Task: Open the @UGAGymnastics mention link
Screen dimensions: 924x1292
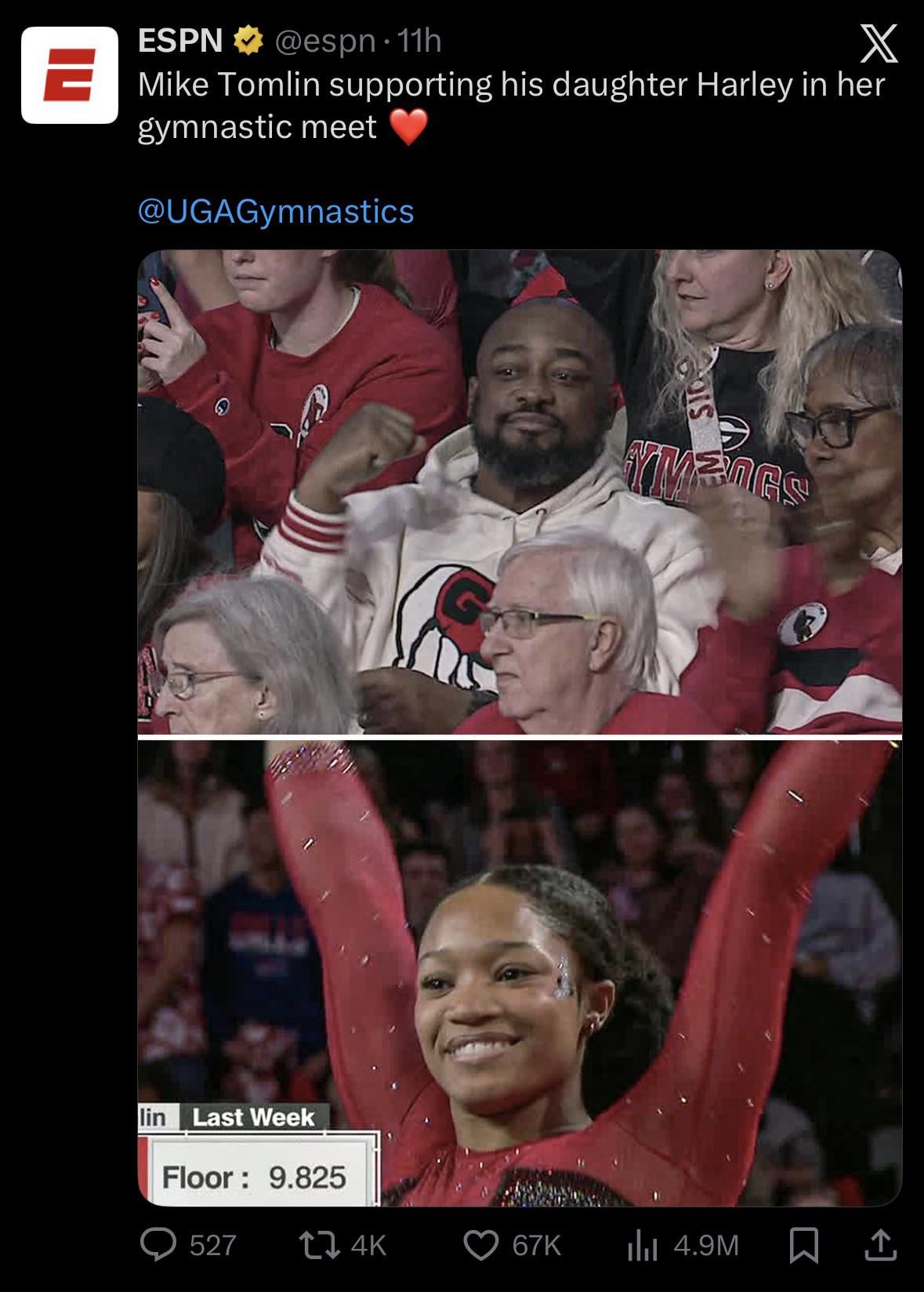Action: [276, 211]
